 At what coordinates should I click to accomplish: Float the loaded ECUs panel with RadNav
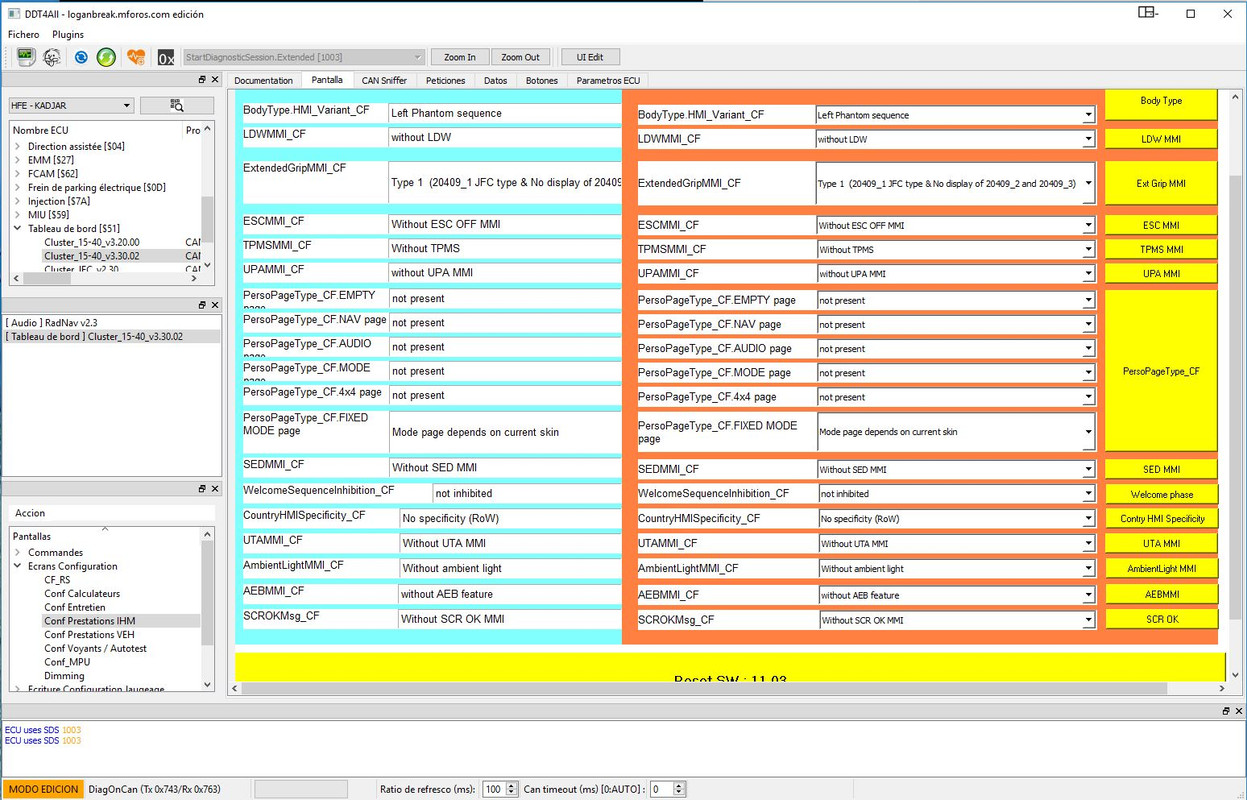[202, 305]
